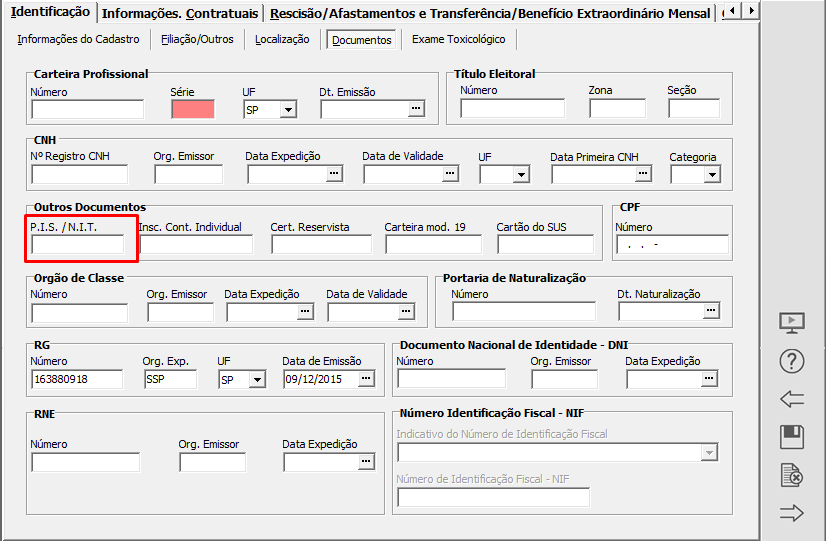Image resolution: width=826 pixels, height=541 pixels.
Task: Open date picker for CNH Data de Validade
Action: pos(450,174)
